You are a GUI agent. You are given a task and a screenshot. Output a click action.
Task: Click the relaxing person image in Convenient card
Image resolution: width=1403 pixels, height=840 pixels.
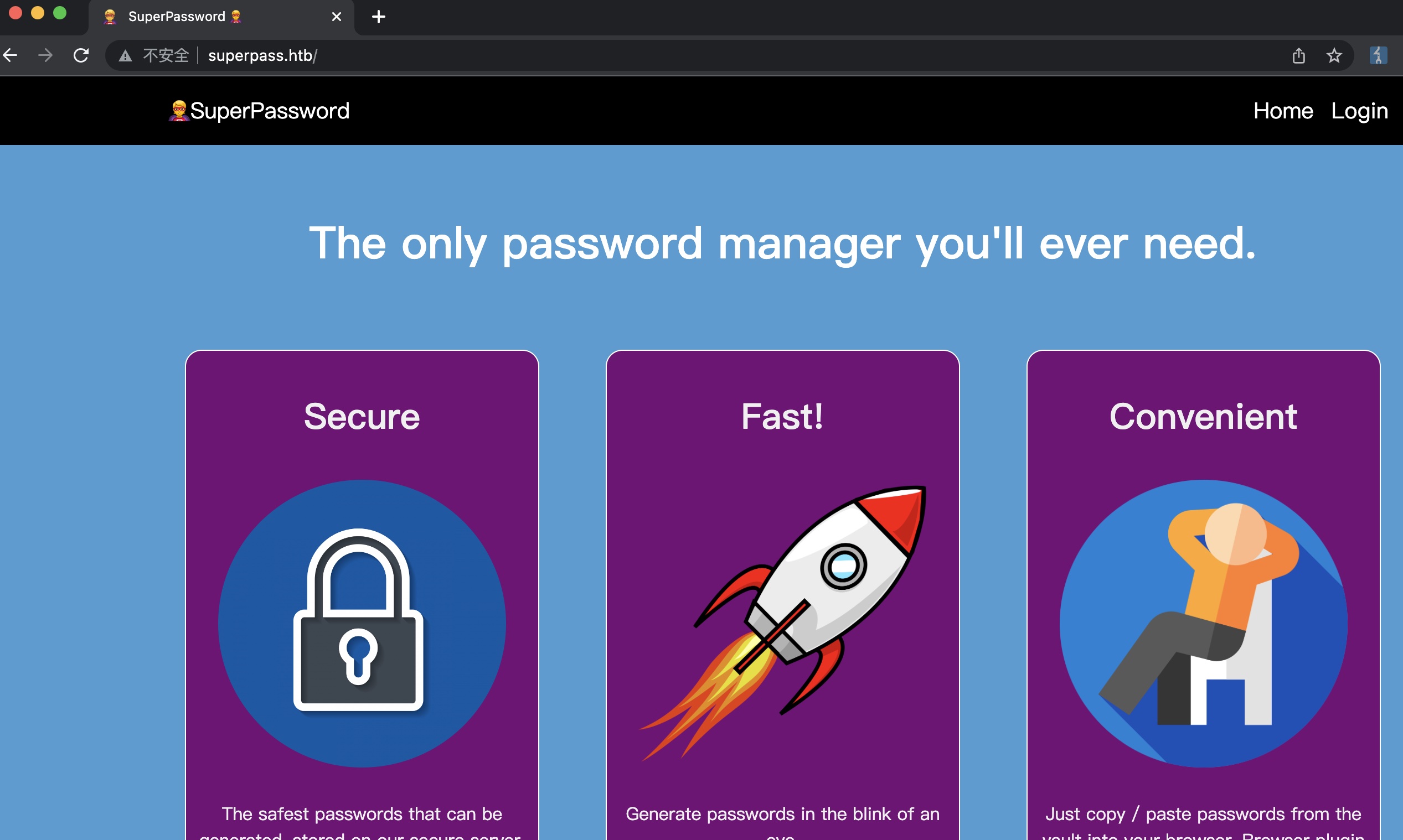point(1203,623)
